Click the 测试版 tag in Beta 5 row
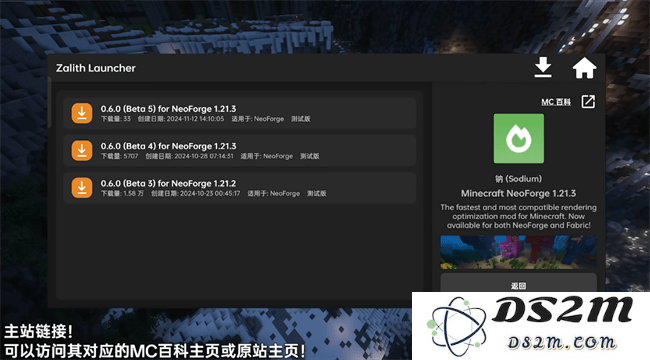The width and height of the screenshot is (650, 360). coord(301,119)
